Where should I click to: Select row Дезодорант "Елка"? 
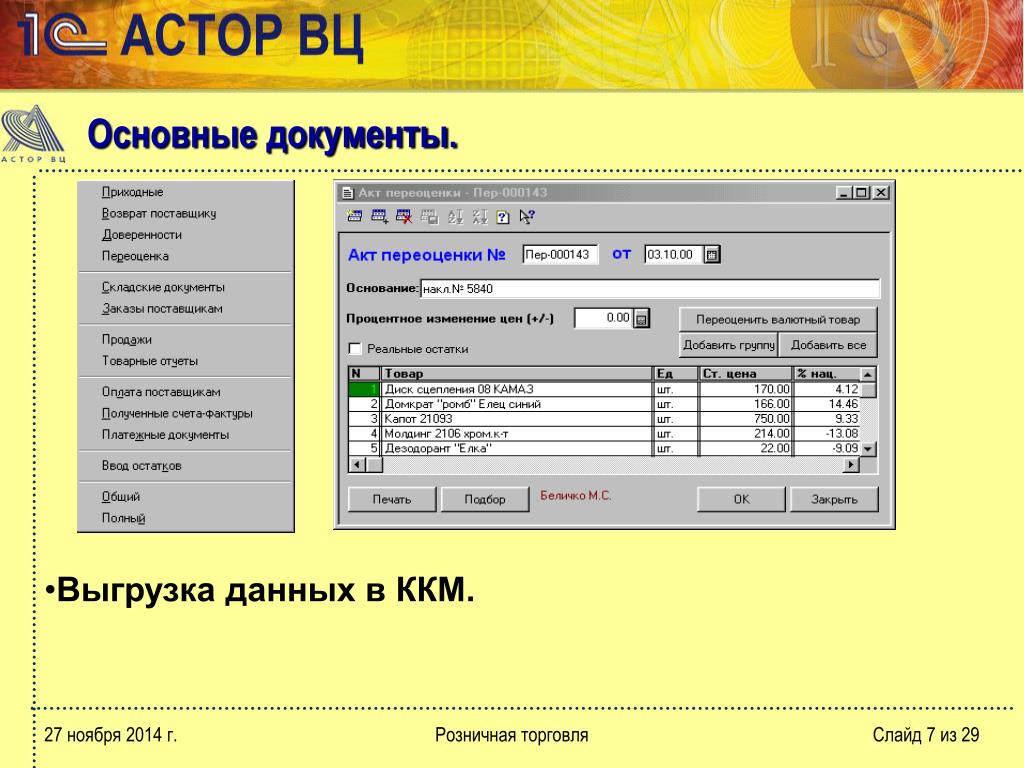604,449
